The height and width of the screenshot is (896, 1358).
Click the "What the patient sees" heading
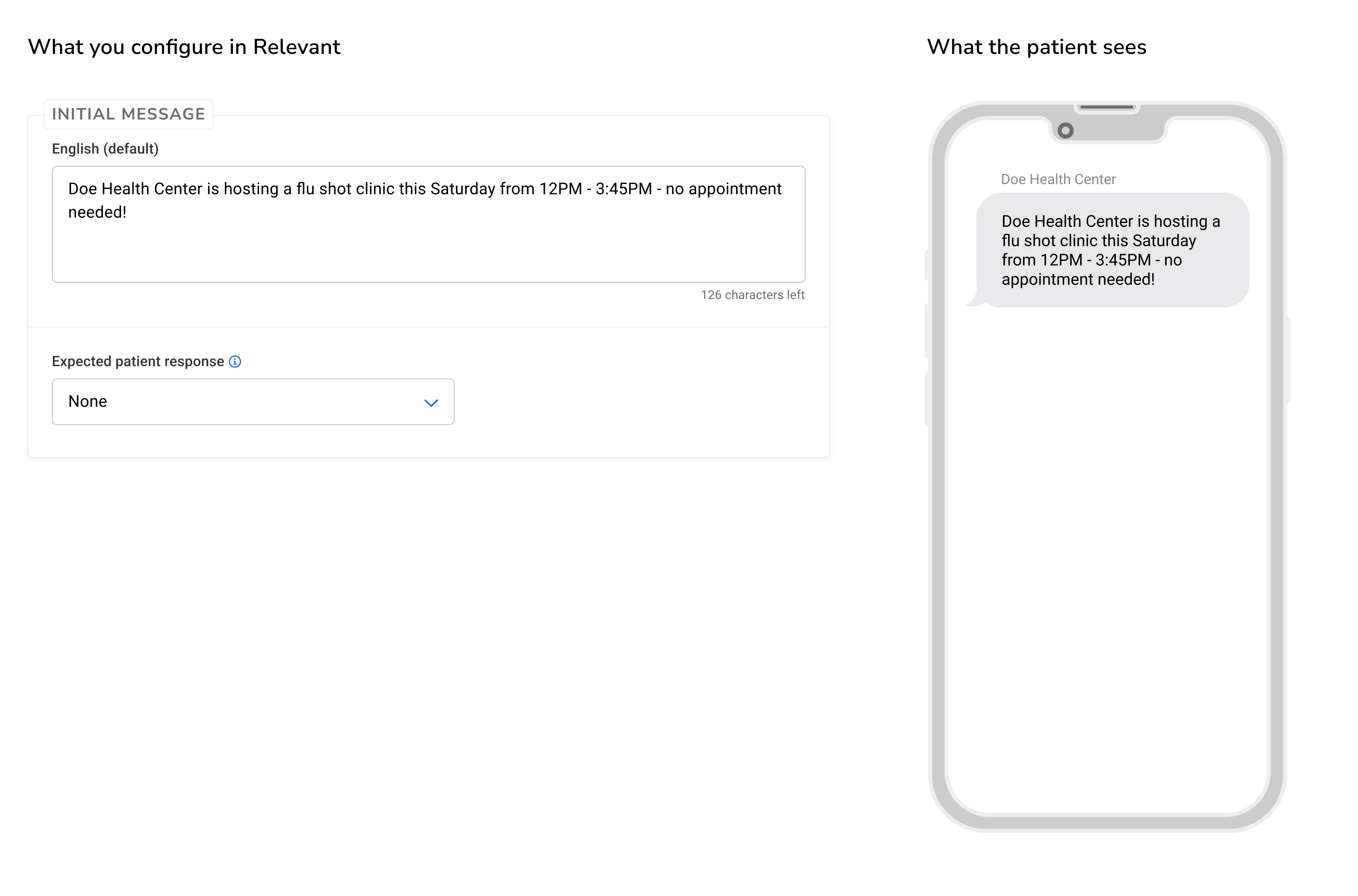[x=1036, y=47]
